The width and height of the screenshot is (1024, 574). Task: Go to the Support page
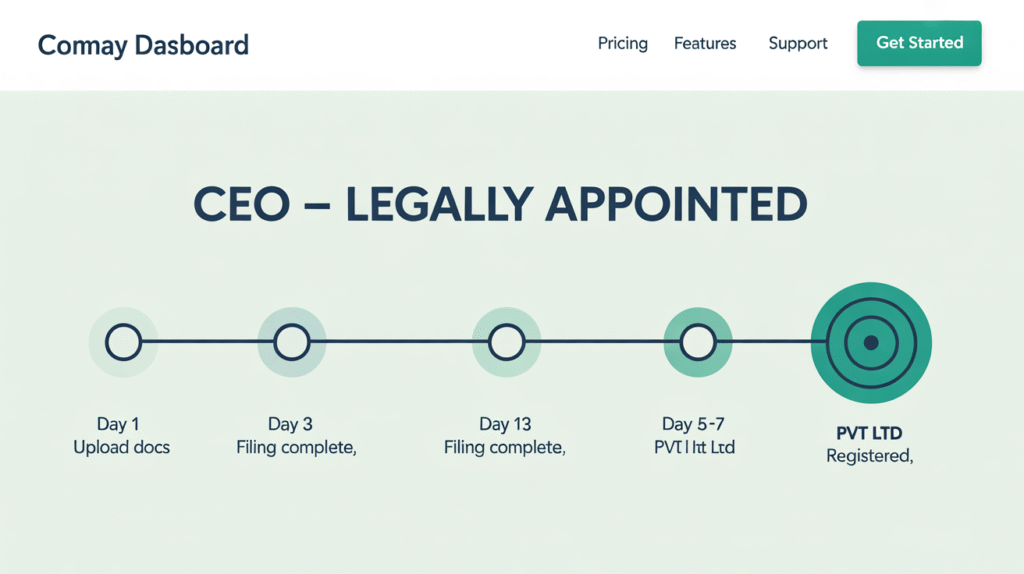pyautogui.click(x=797, y=44)
